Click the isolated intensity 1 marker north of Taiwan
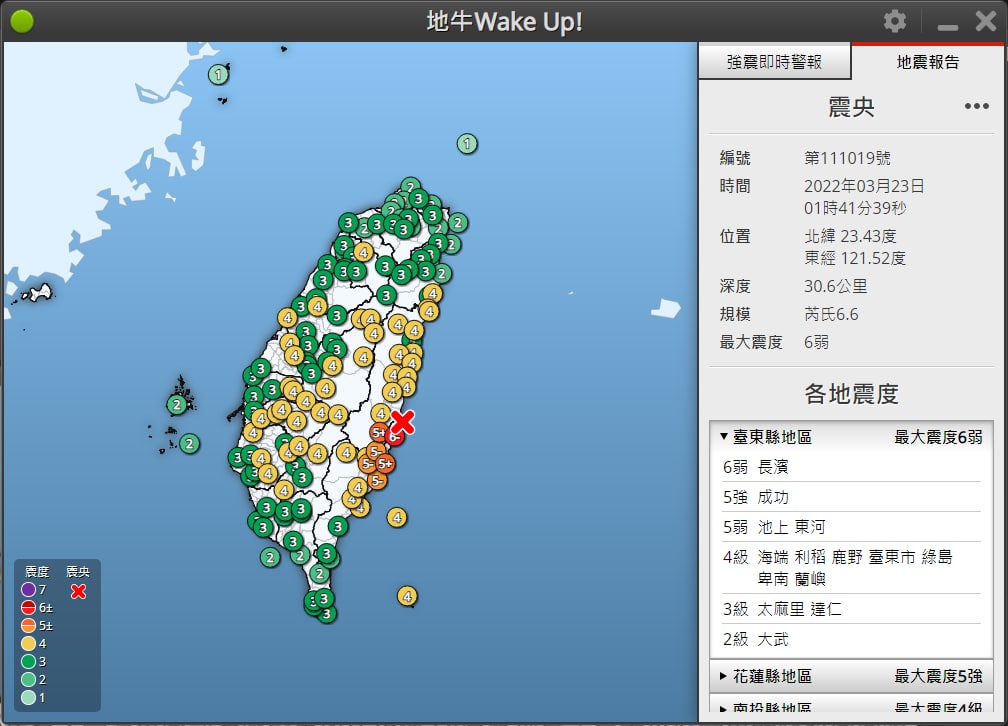The width and height of the screenshot is (1008, 726). point(467,144)
